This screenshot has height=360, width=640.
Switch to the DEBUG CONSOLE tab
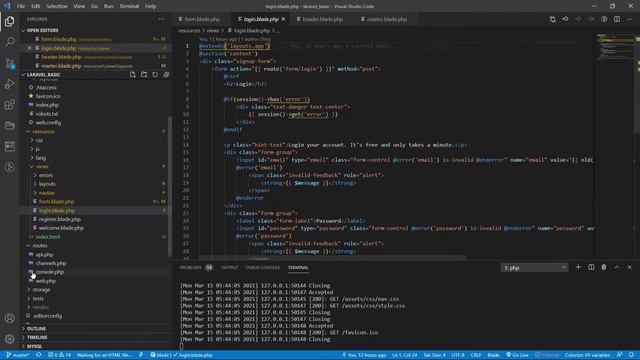click(263, 268)
